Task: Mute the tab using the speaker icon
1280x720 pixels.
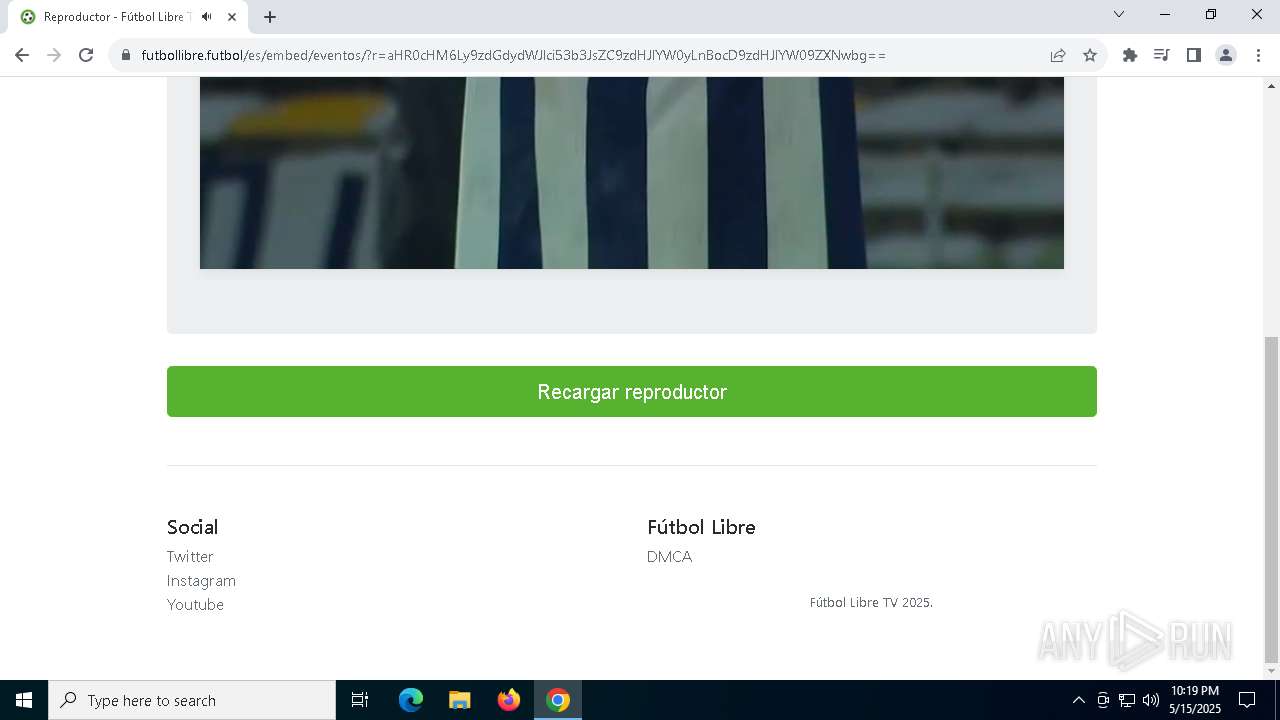Action: coord(207,17)
